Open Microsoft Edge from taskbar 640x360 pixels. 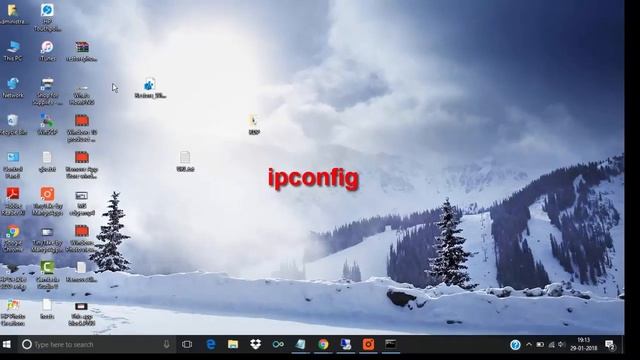click(x=211, y=344)
